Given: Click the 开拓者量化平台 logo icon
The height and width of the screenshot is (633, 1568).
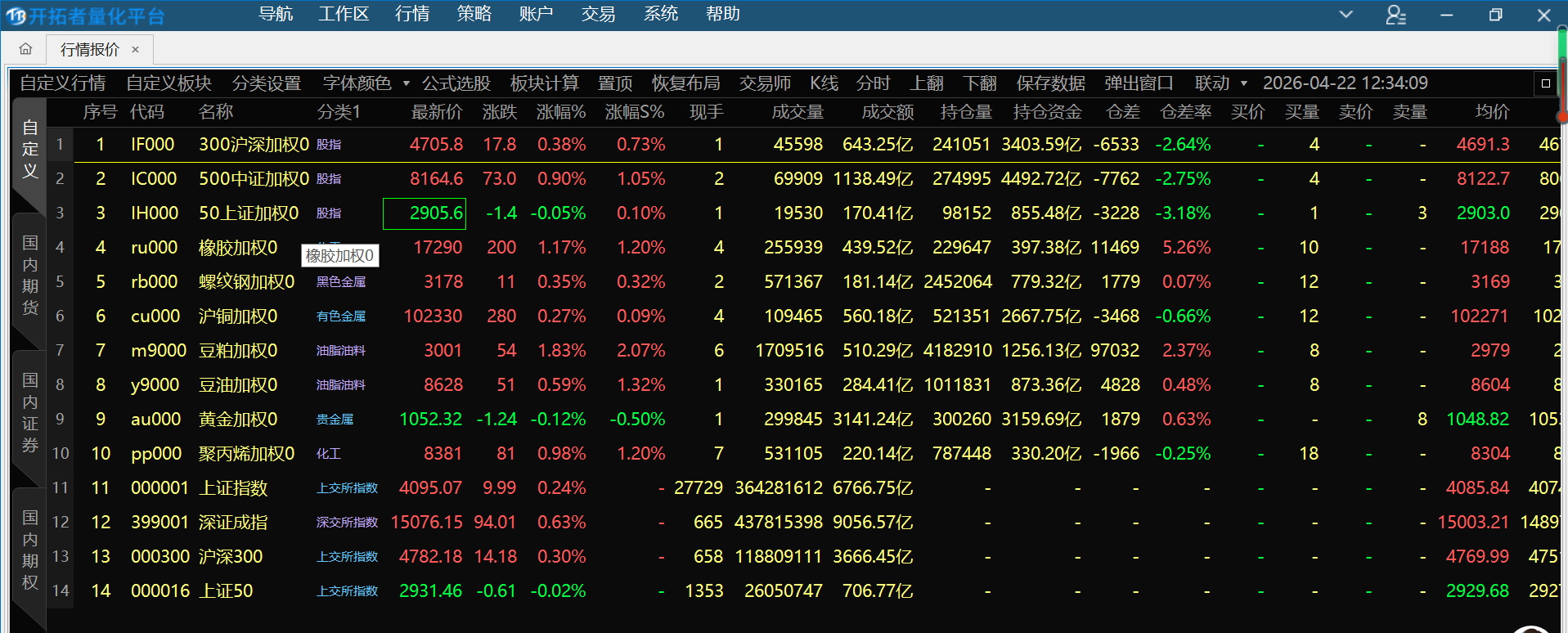Looking at the screenshot, I should pyautogui.click(x=16, y=16).
